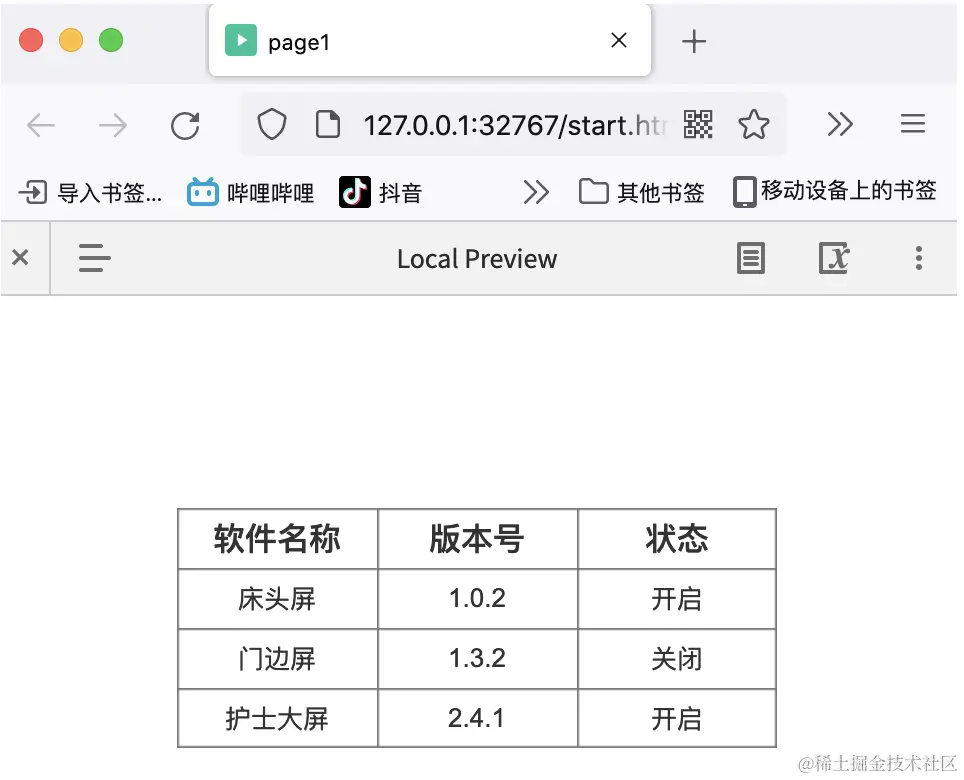Open the document view icon beside Local Preview

pos(750,258)
